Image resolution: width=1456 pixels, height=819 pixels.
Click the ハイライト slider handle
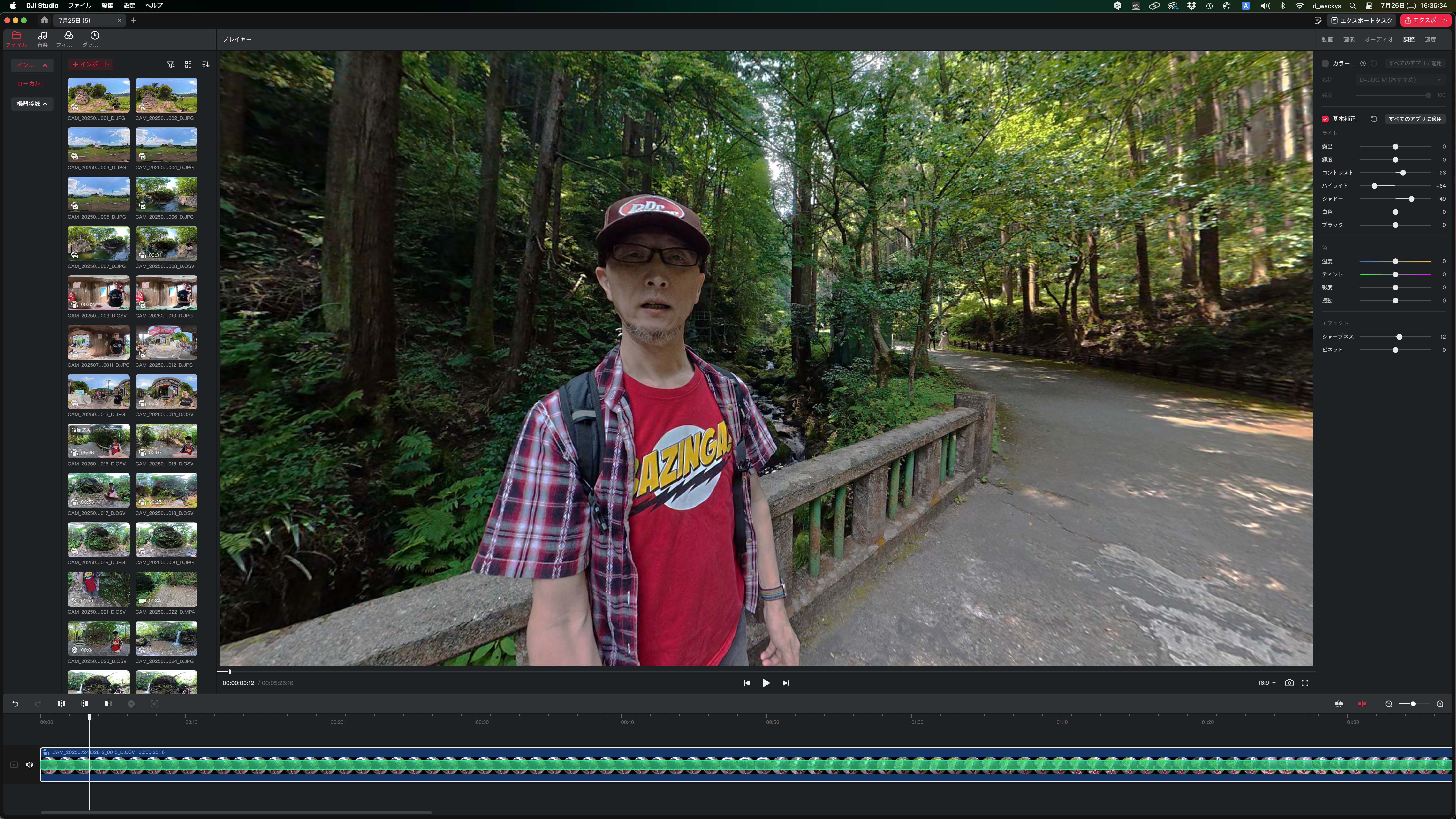click(1375, 186)
